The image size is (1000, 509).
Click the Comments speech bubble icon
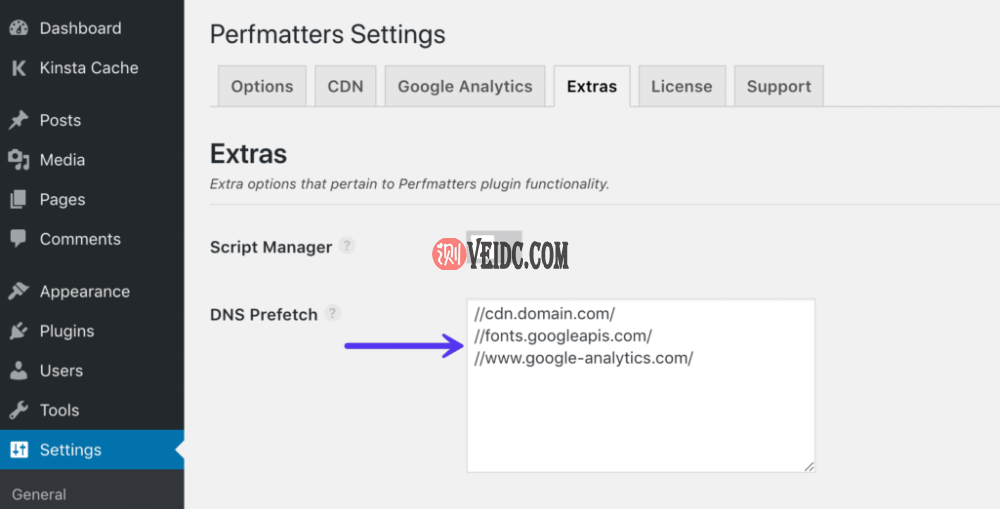click(18, 239)
